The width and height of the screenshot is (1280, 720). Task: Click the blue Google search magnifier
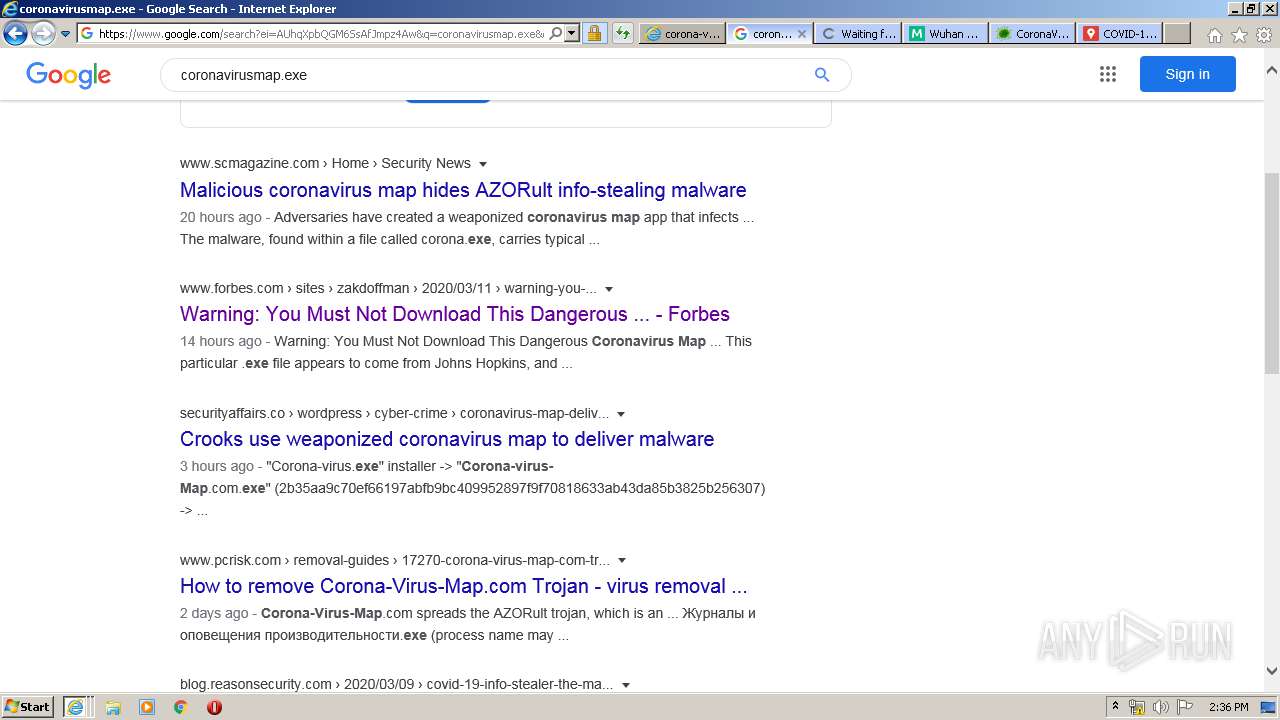[822, 75]
